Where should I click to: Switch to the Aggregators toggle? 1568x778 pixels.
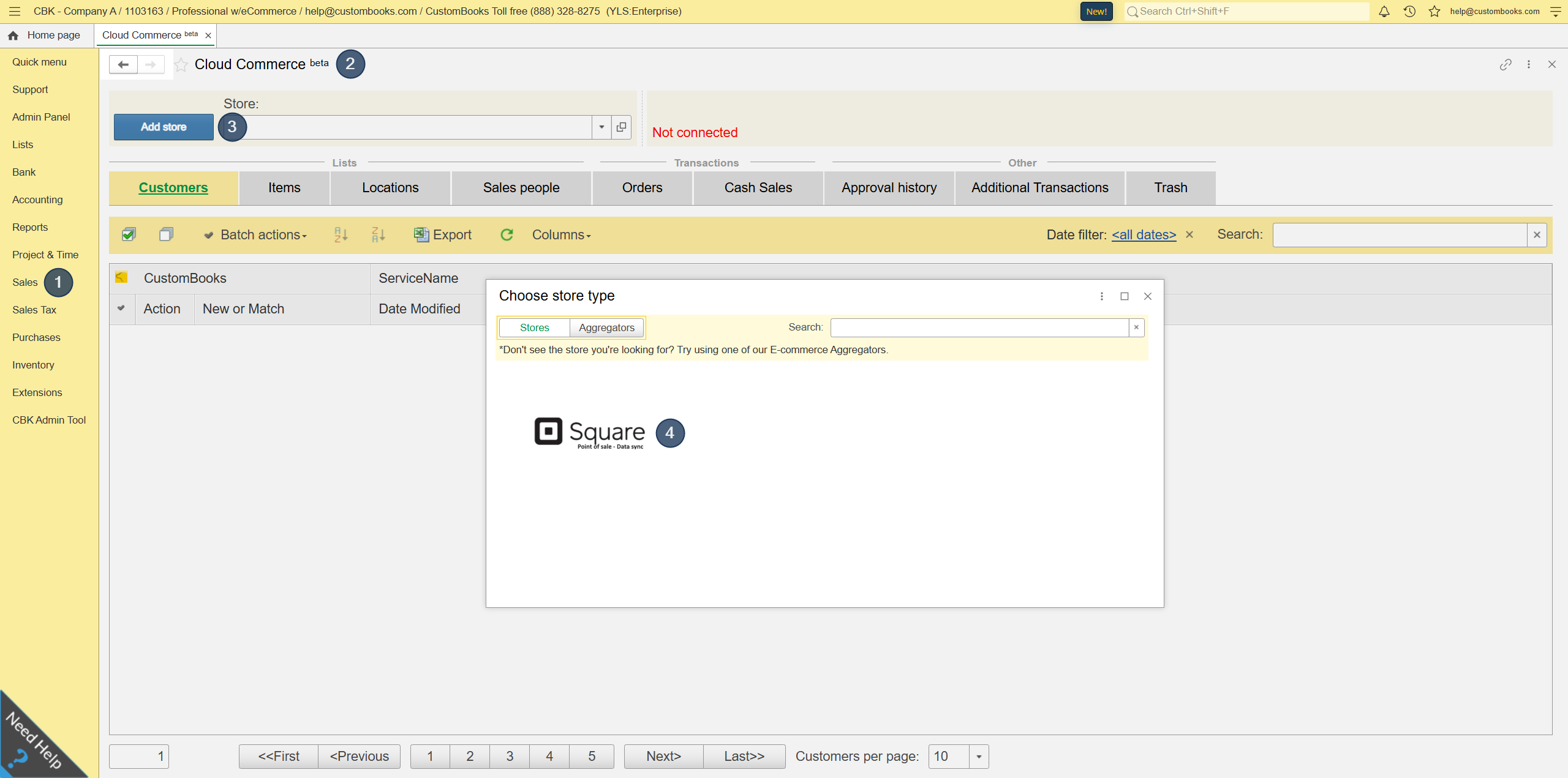606,327
